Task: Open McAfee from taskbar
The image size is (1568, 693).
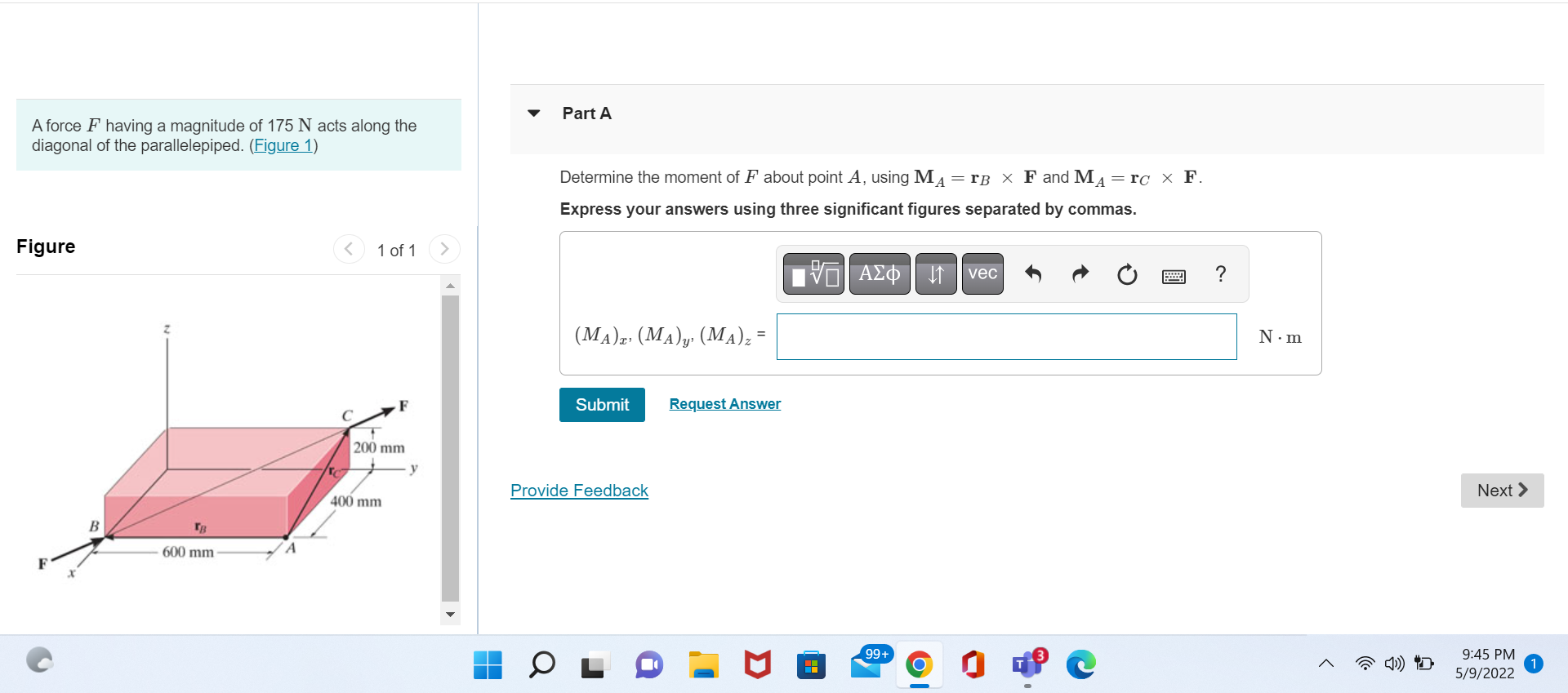Action: (757, 664)
